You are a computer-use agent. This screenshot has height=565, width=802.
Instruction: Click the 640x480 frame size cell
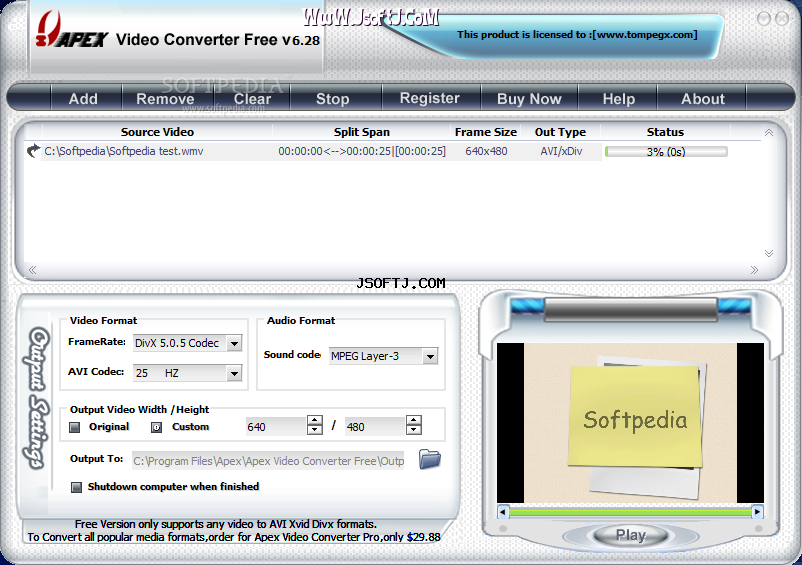pyautogui.click(x=486, y=151)
